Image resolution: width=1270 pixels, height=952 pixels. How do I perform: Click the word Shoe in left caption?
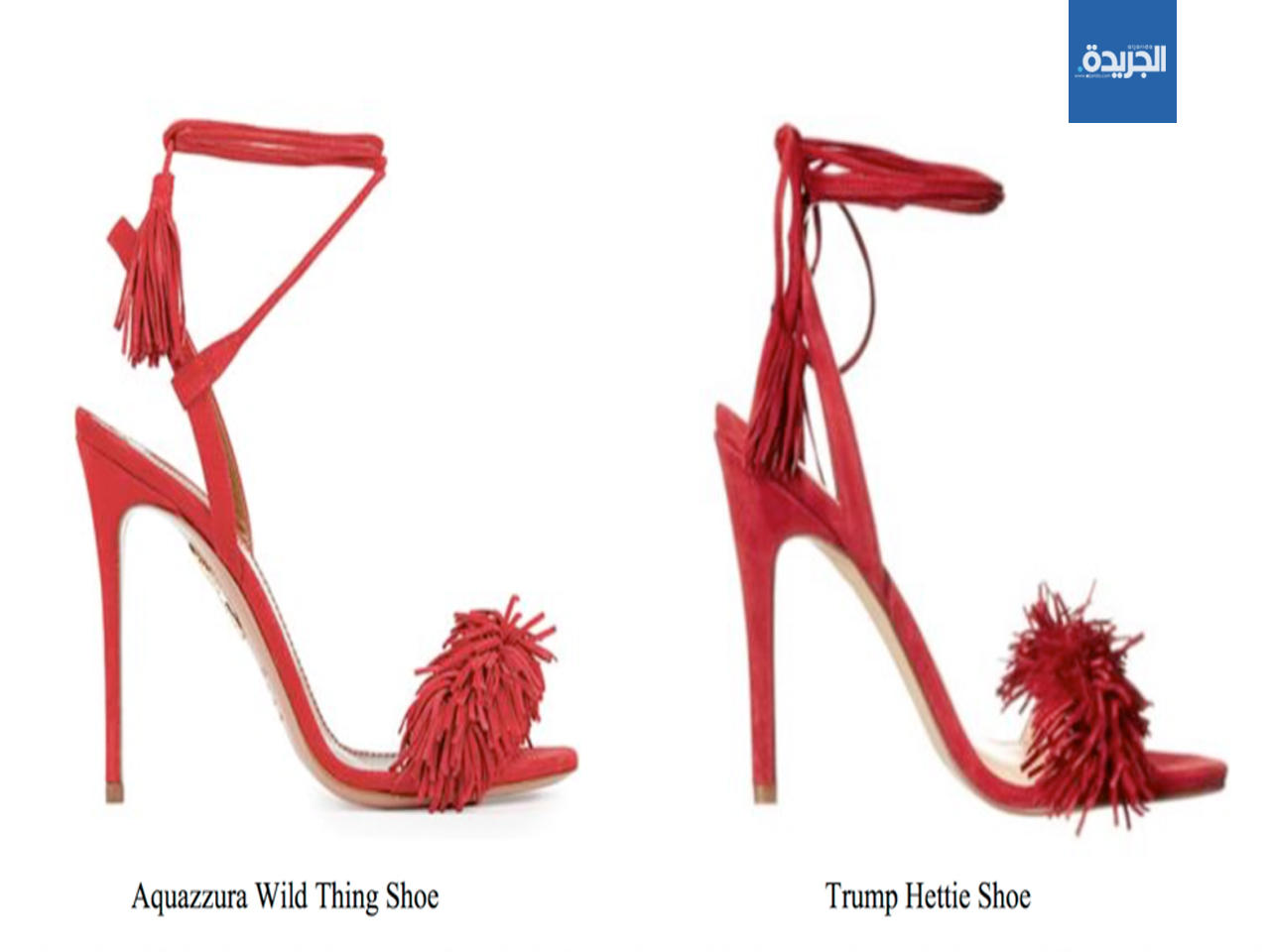pyautogui.click(x=412, y=896)
